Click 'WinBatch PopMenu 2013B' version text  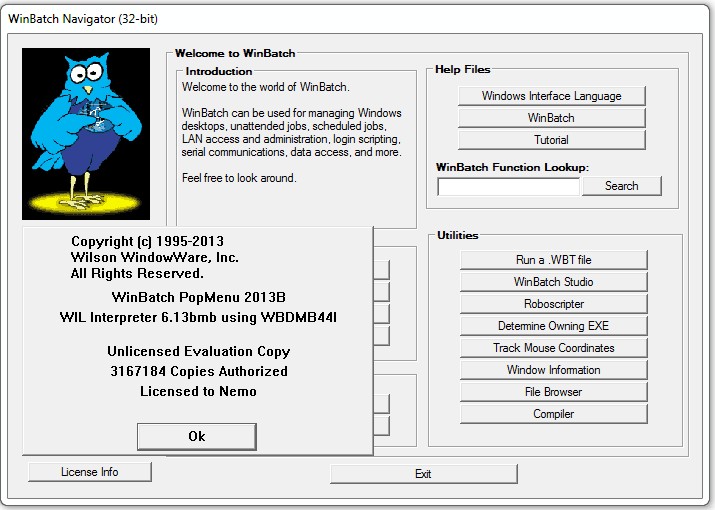[199, 297]
